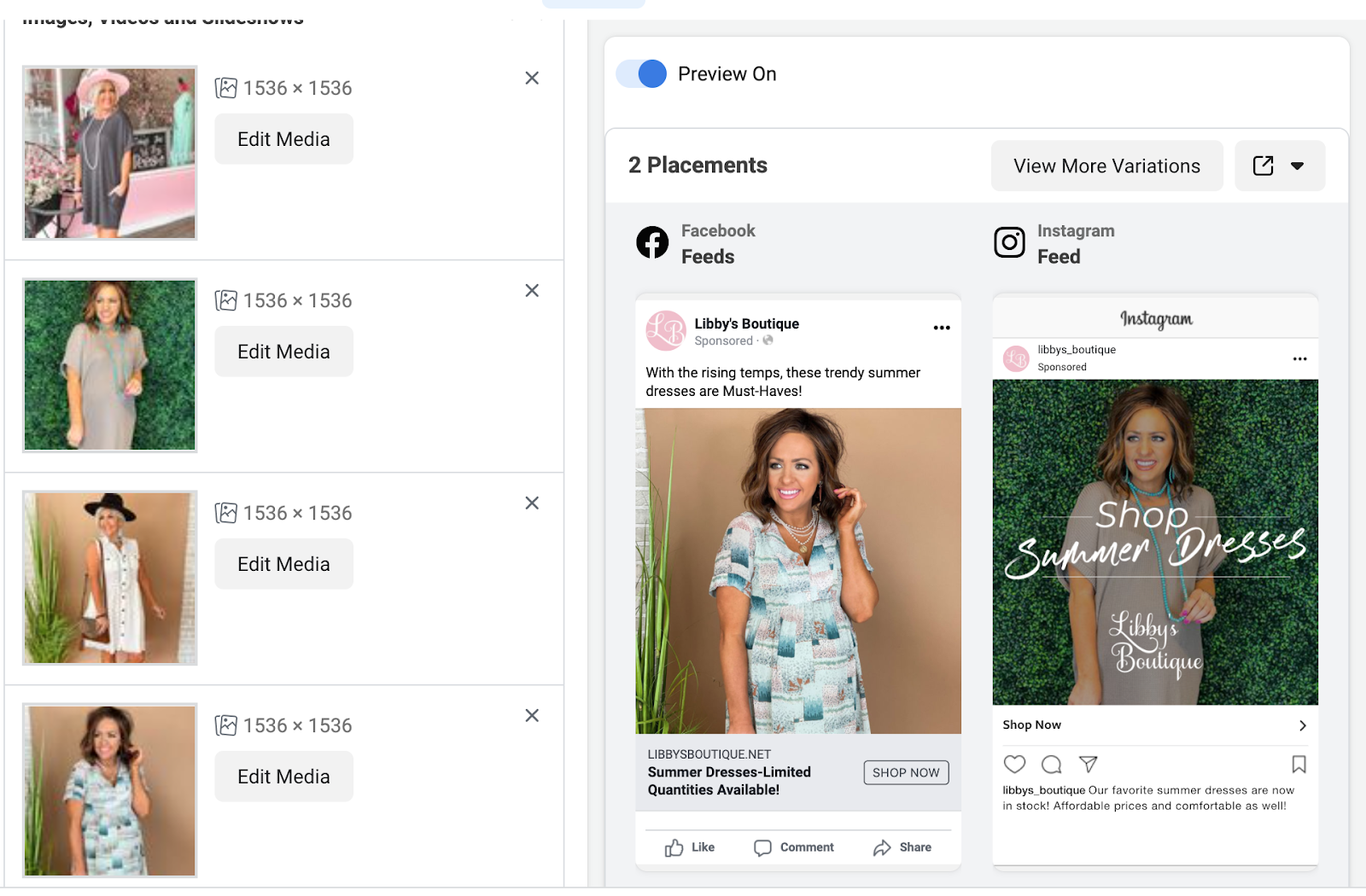Open Facebook post options three-dot menu
Screen dimensions: 1366x896
[x=942, y=328]
